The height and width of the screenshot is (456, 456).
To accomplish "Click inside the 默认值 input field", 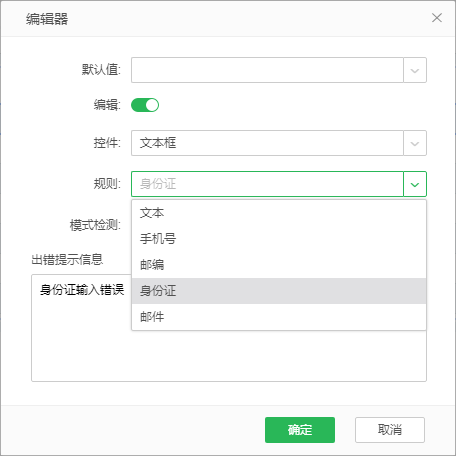I will tap(267, 70).
